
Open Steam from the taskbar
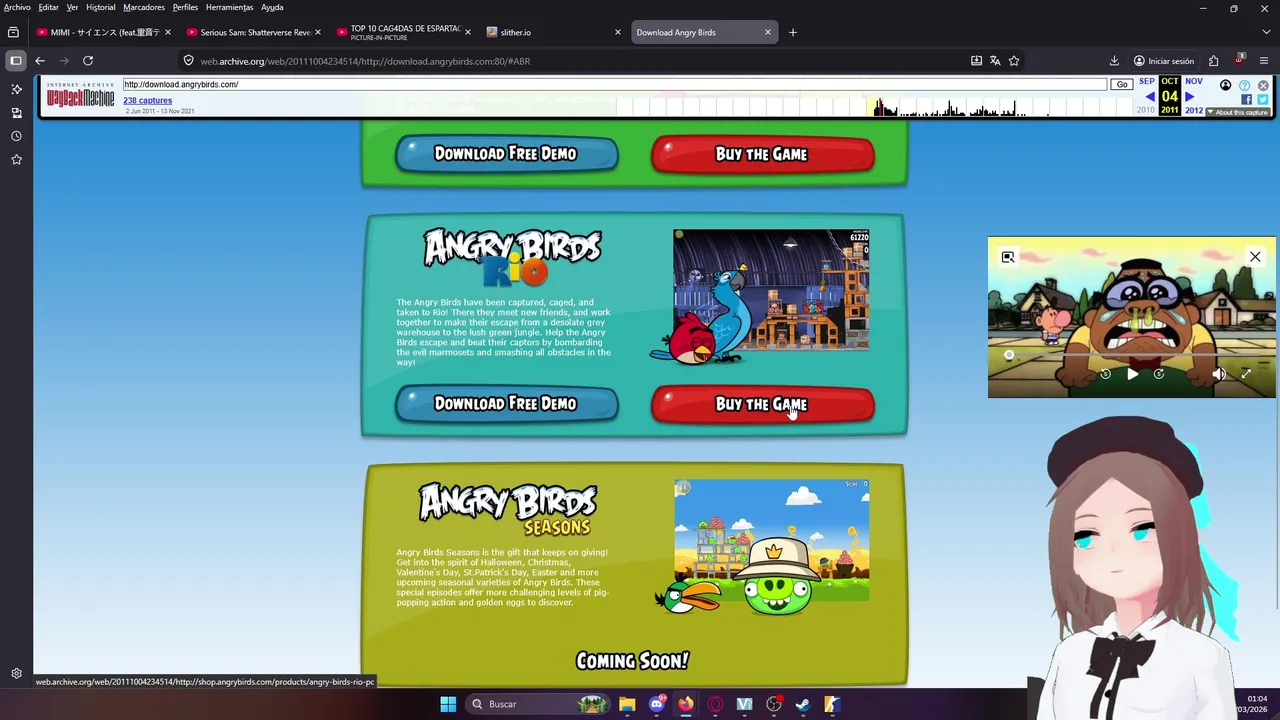click(803, 704)
